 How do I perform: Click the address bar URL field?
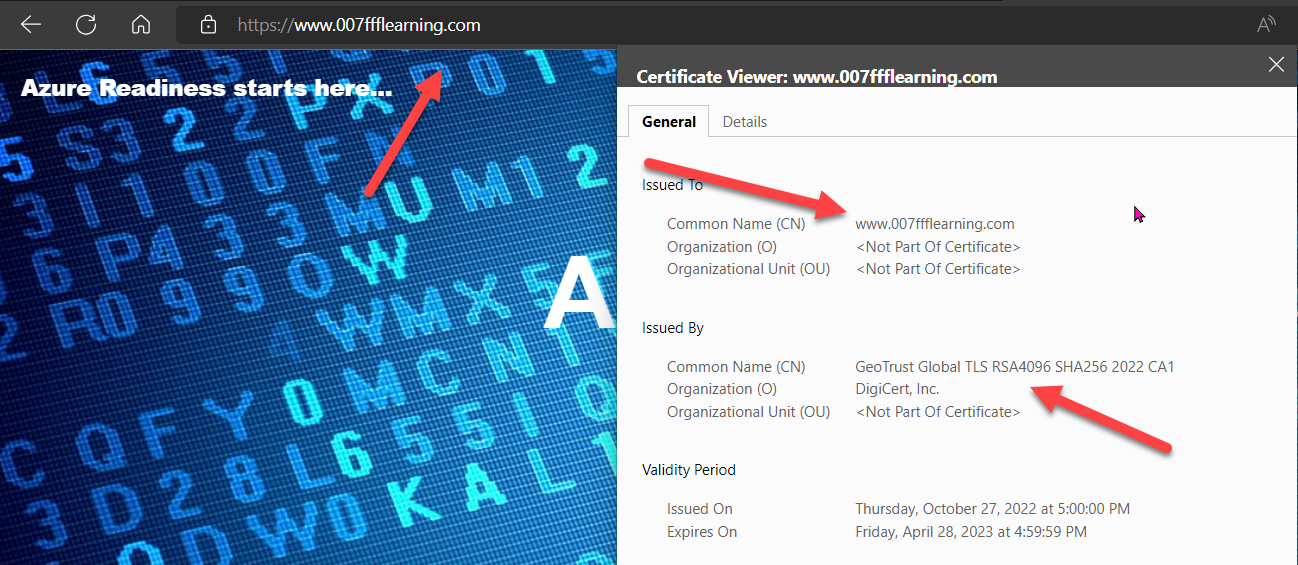point(600,25)
